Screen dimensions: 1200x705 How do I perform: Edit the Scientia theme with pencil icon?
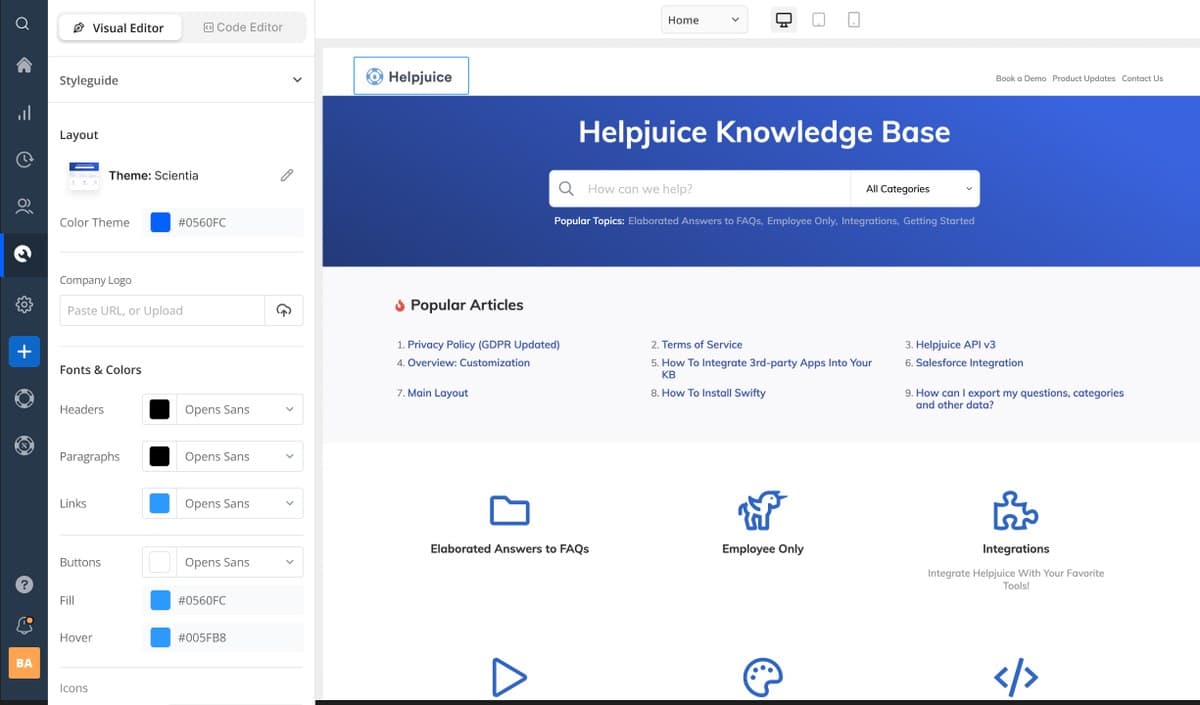[287, 175]
